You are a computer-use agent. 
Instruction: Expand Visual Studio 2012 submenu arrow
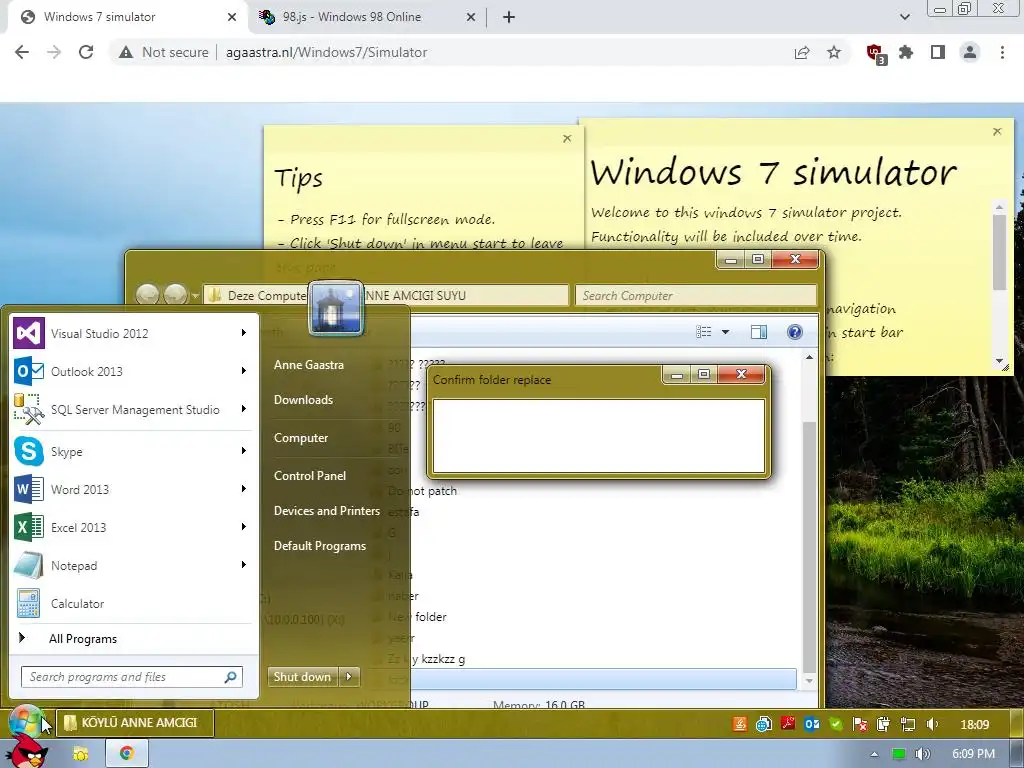[x=244, y=333]
